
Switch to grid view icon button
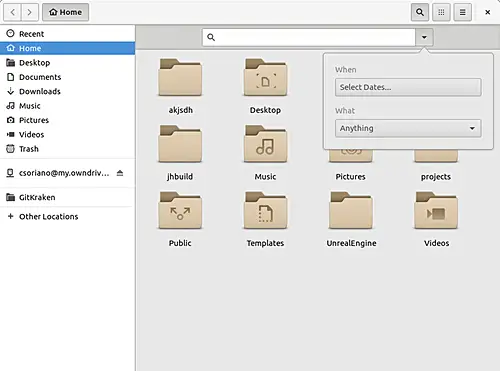point(441,12)
